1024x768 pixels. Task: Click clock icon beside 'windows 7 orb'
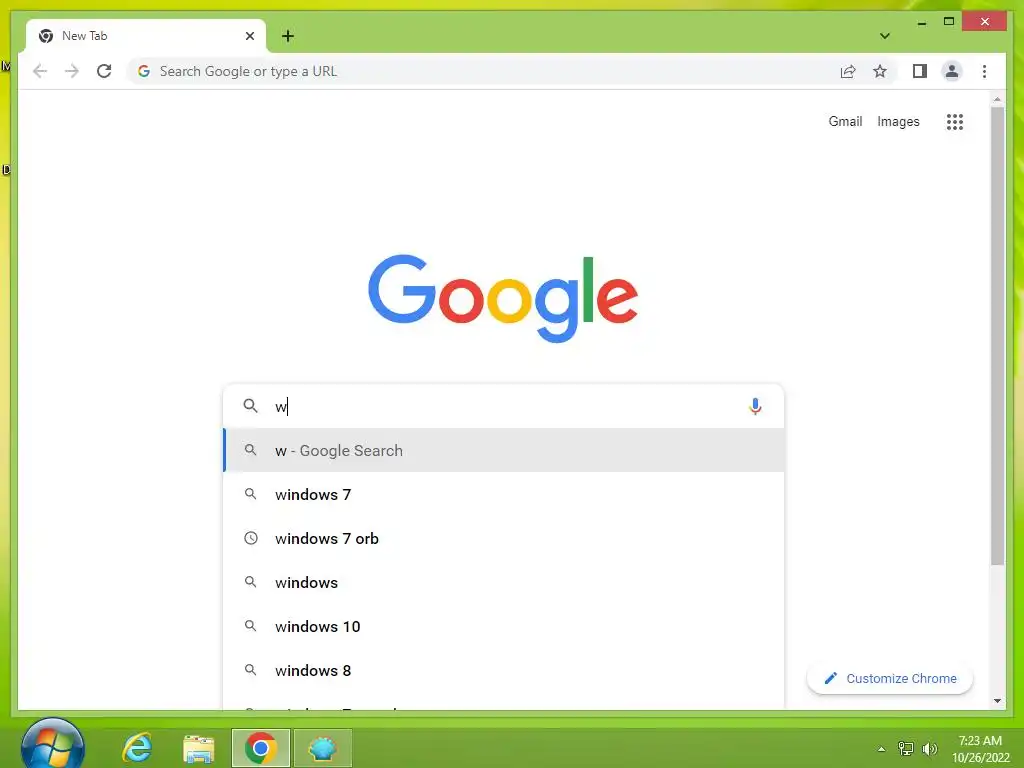(x=251, y=538)
